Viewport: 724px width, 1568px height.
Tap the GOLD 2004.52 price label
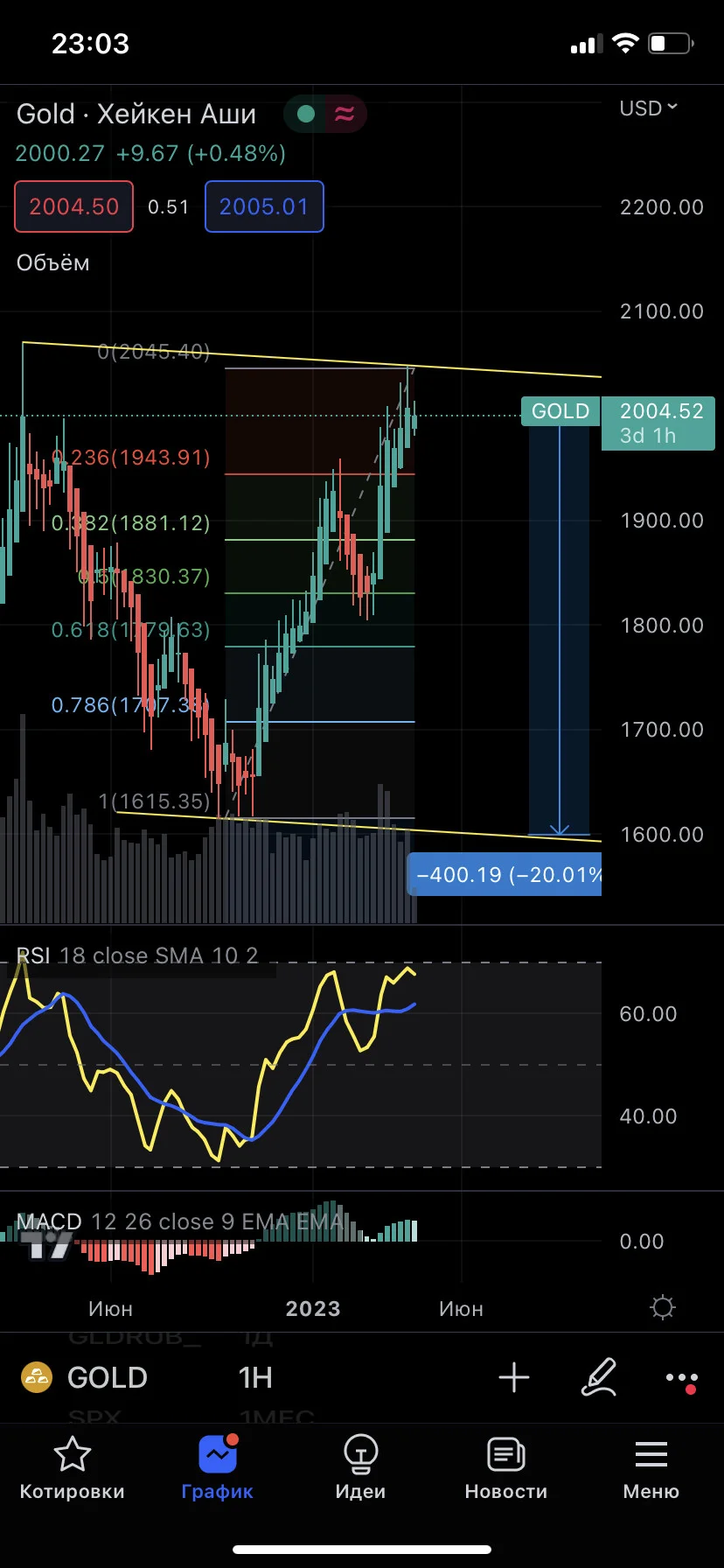pyautogui.click(x=618, y=423)
